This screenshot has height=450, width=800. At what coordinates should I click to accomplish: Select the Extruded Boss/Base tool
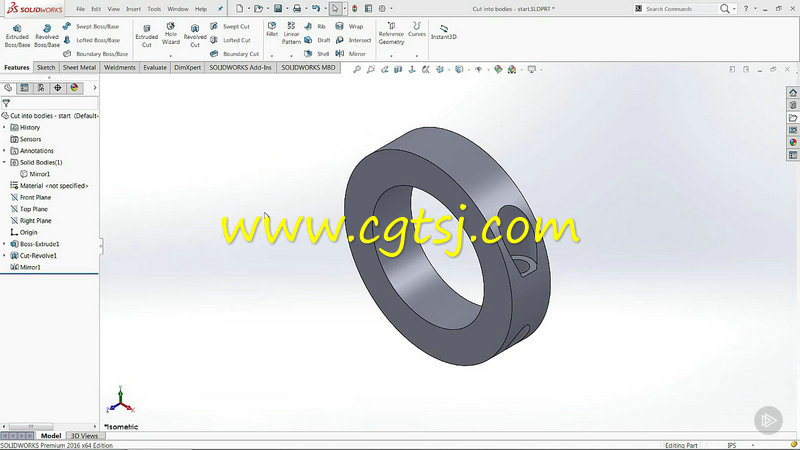coord(17,36)
